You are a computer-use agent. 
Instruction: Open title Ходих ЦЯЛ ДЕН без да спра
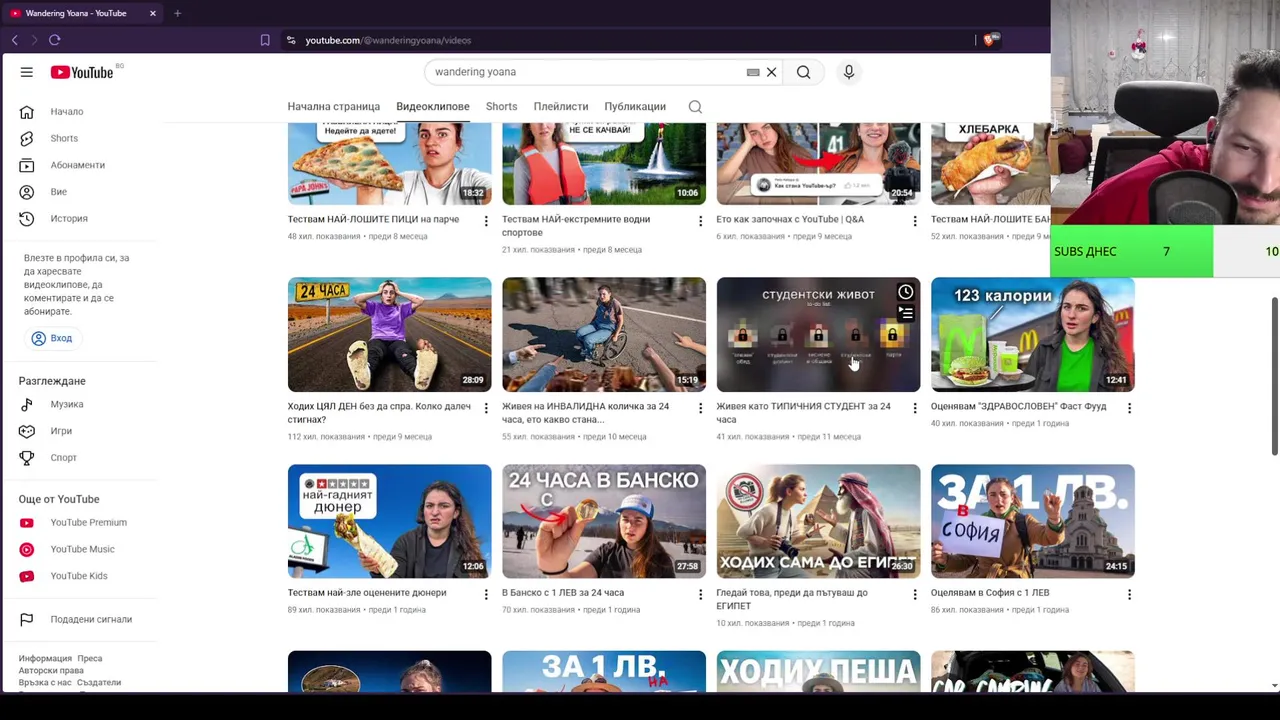(x=379, y=413)
